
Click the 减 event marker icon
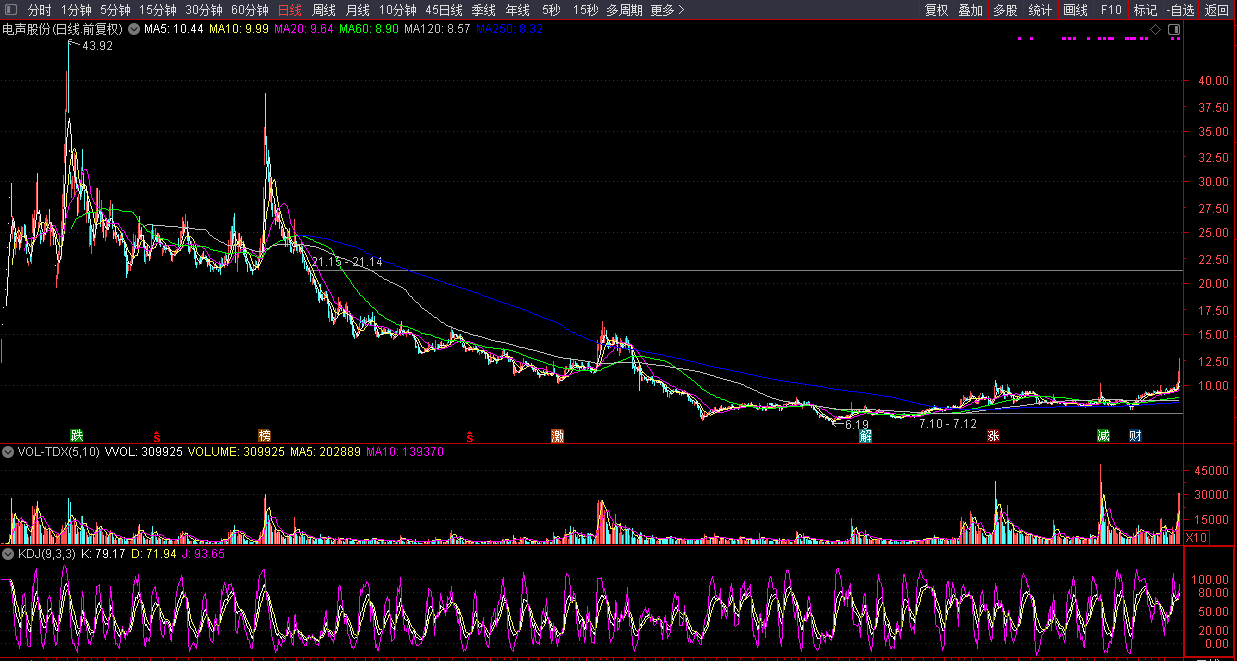click(1103, 435)
